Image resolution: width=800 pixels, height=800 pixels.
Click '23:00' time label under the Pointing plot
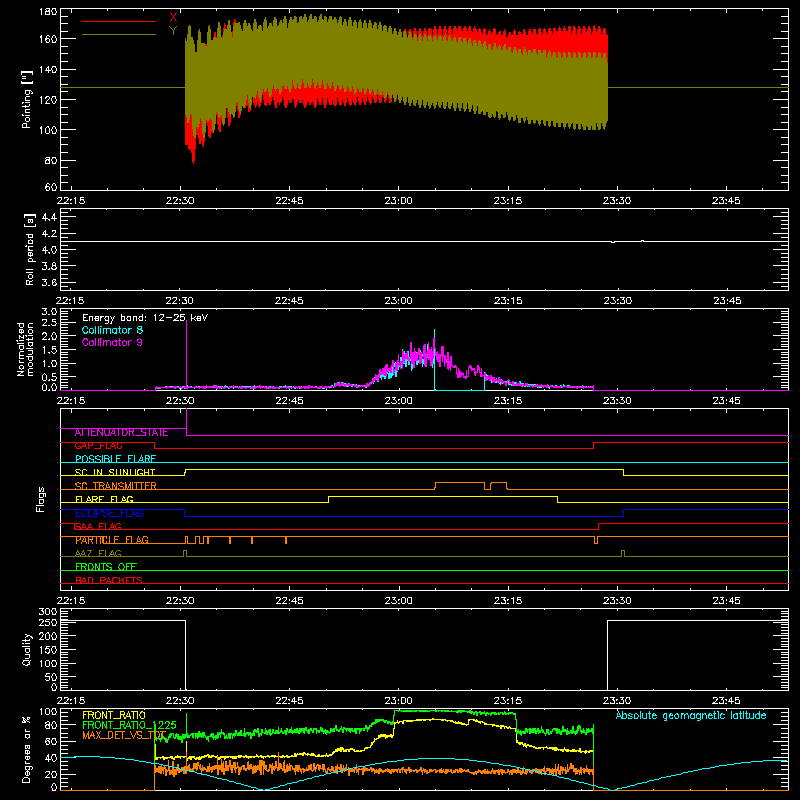(398, 201)
